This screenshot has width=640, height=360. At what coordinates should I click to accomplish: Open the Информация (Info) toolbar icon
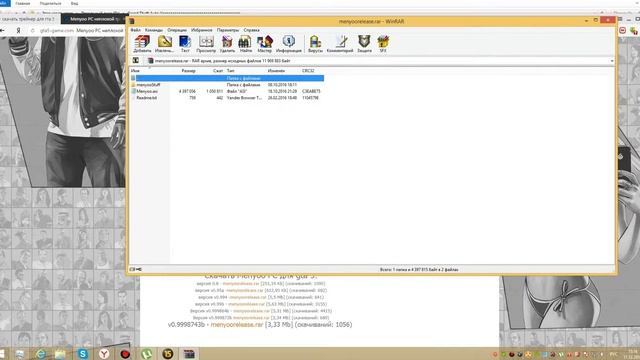[289, 44]
